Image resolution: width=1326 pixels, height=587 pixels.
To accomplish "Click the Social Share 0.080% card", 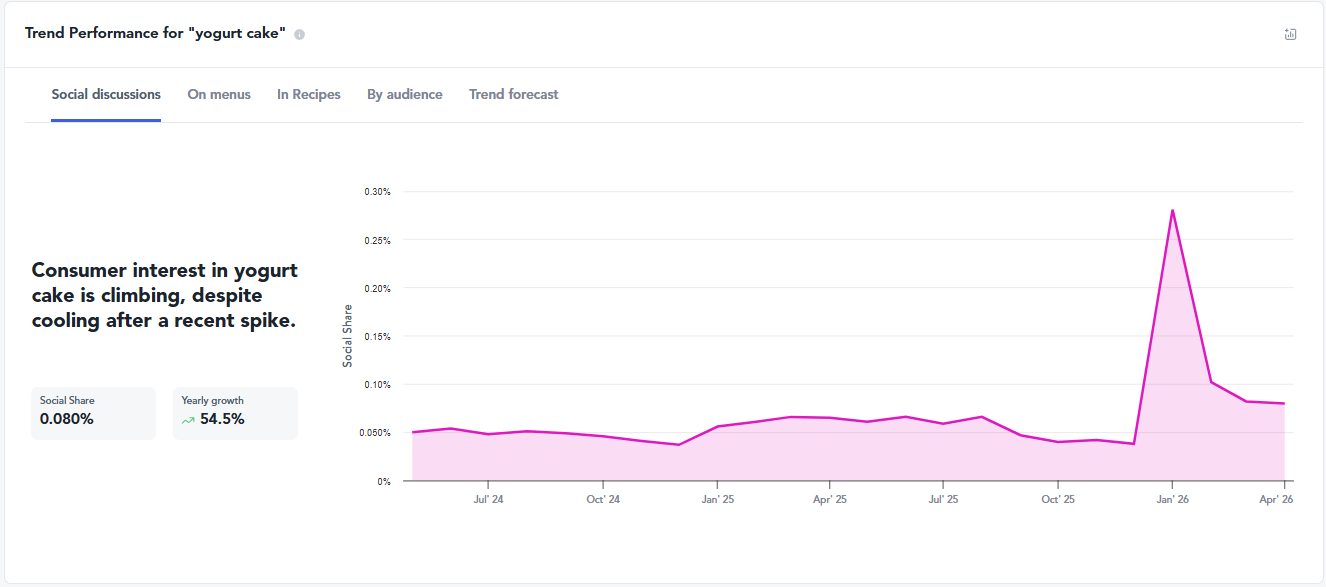I will pyautogui.click(x=93, y=413).
